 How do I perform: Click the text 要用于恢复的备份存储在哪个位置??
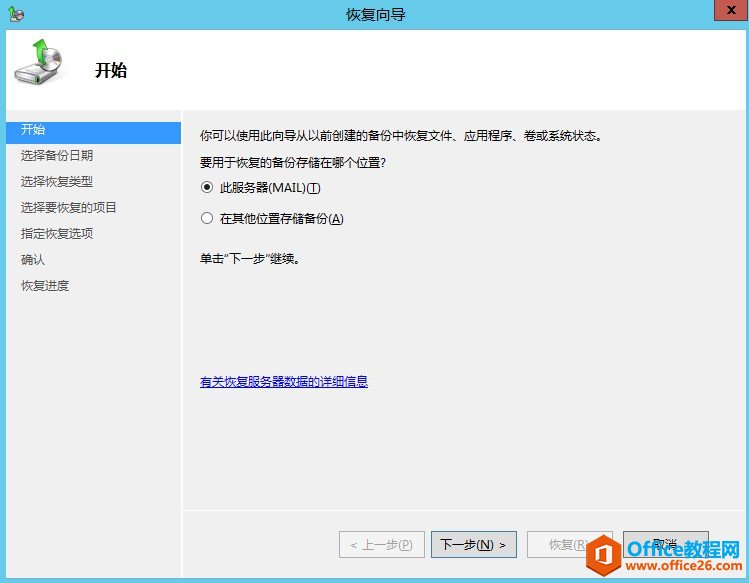[x=292, y=163]
